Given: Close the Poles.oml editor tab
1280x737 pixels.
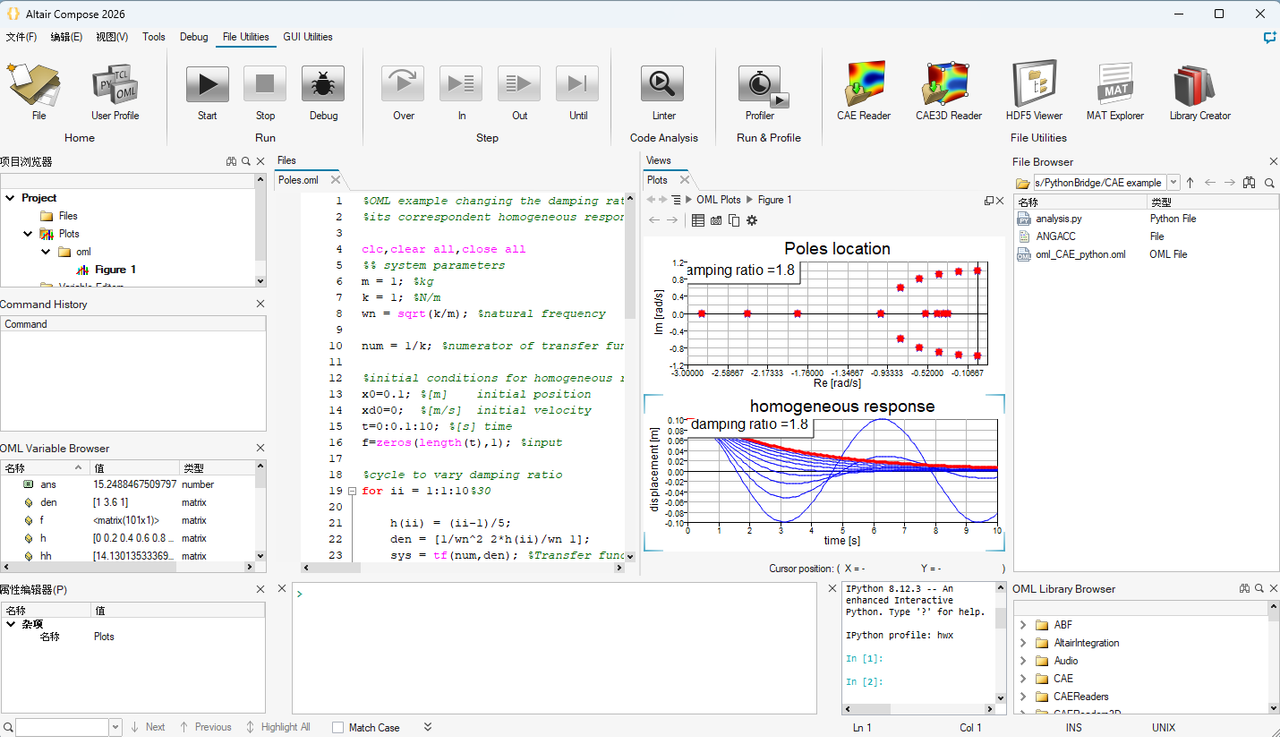Looking at the screenshot, I should pos(336,180).
